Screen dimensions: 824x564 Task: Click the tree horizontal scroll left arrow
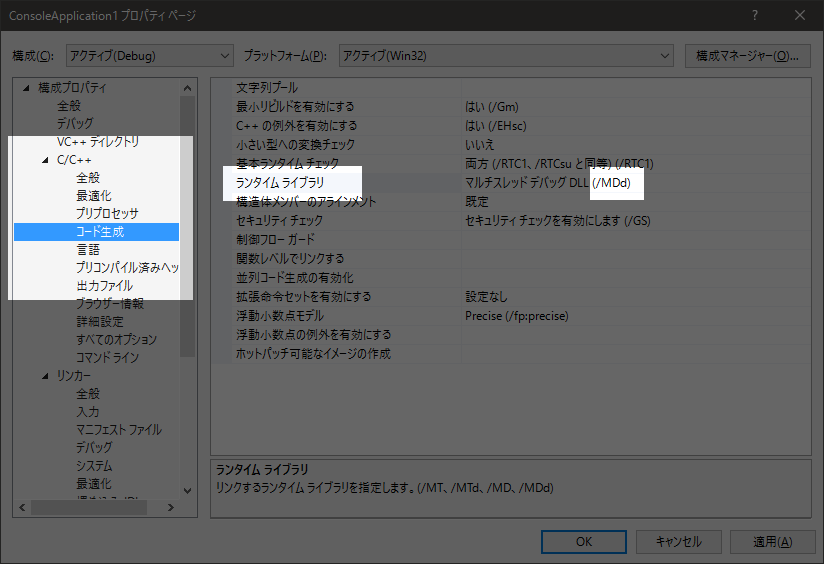coord(22,508)
